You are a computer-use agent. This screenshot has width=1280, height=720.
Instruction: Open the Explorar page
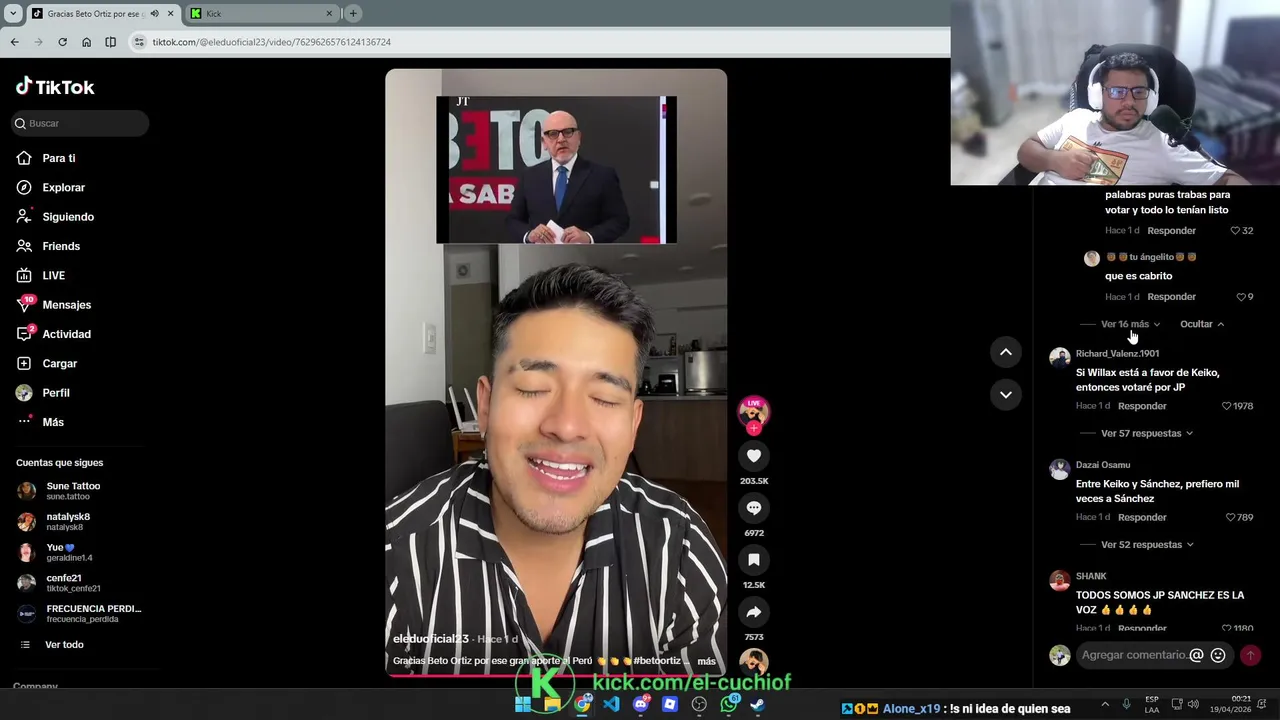pos(51,187)
